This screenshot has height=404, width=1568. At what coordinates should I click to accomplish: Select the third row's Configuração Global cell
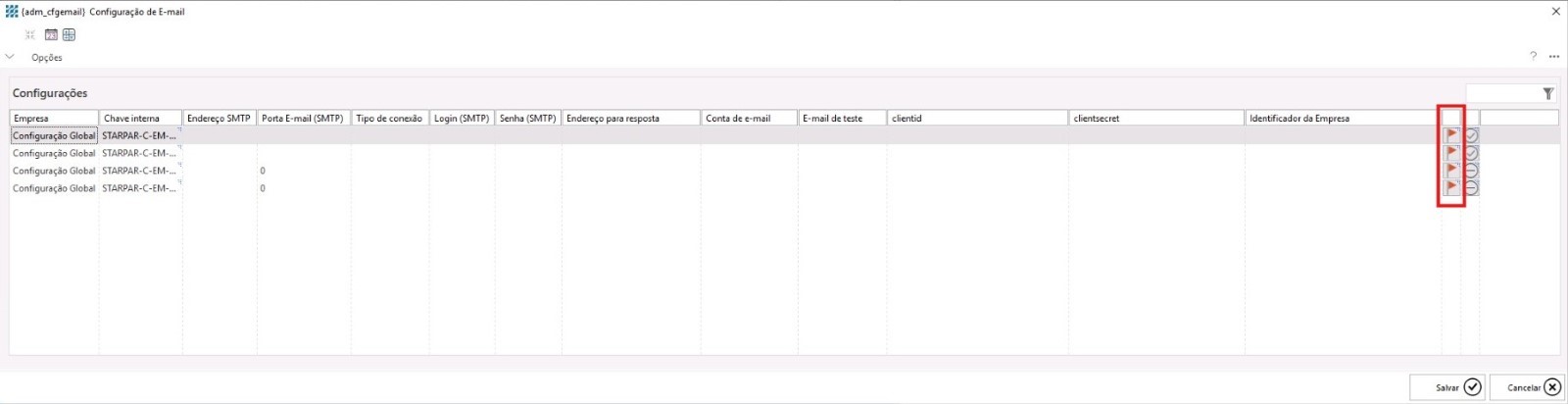[x=54, y=171]
